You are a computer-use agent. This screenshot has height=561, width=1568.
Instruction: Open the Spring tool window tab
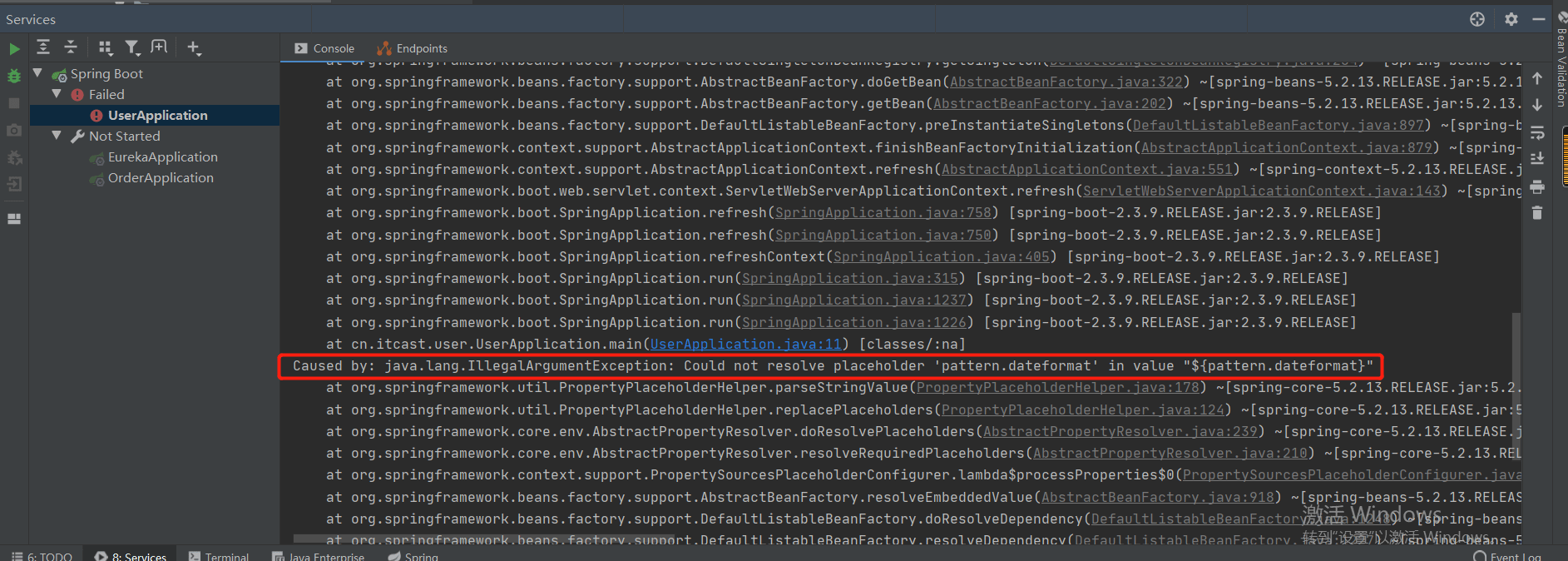coord(413,556)
